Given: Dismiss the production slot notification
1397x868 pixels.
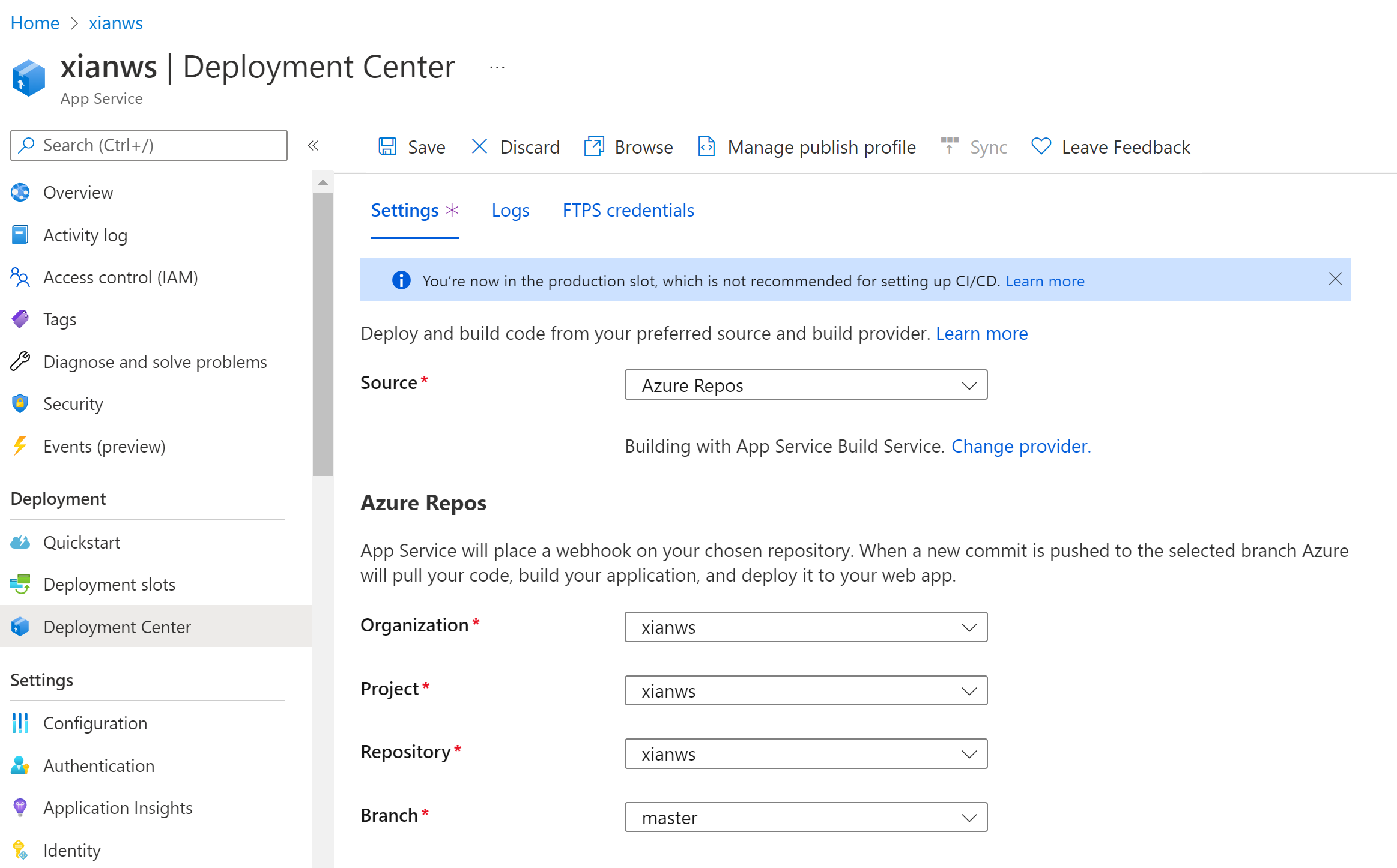Looking at the screenshot, I should (x=1335, y=279).
